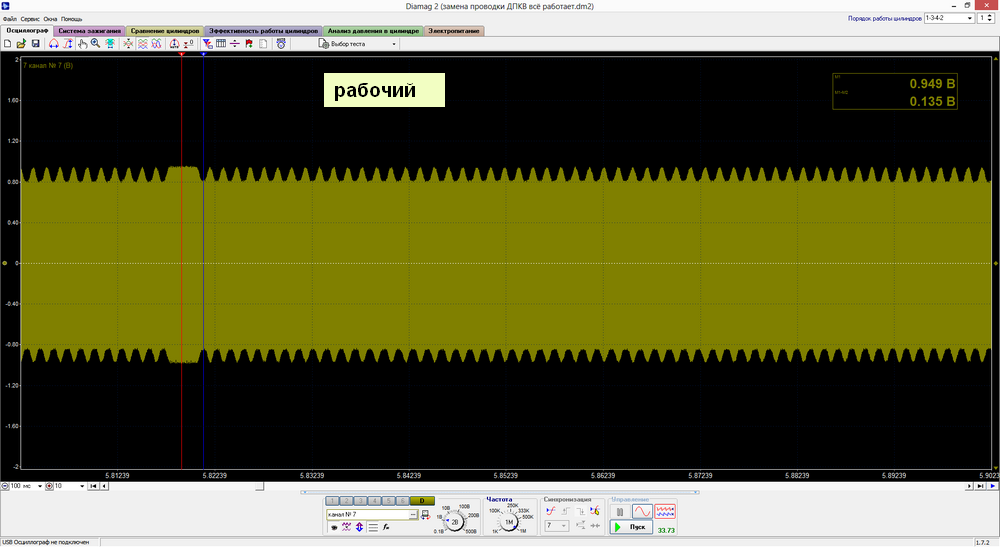Adjust the Частота frequency knob 1M
Viewport: 1000px width, 547px height.
pos(508,522)
